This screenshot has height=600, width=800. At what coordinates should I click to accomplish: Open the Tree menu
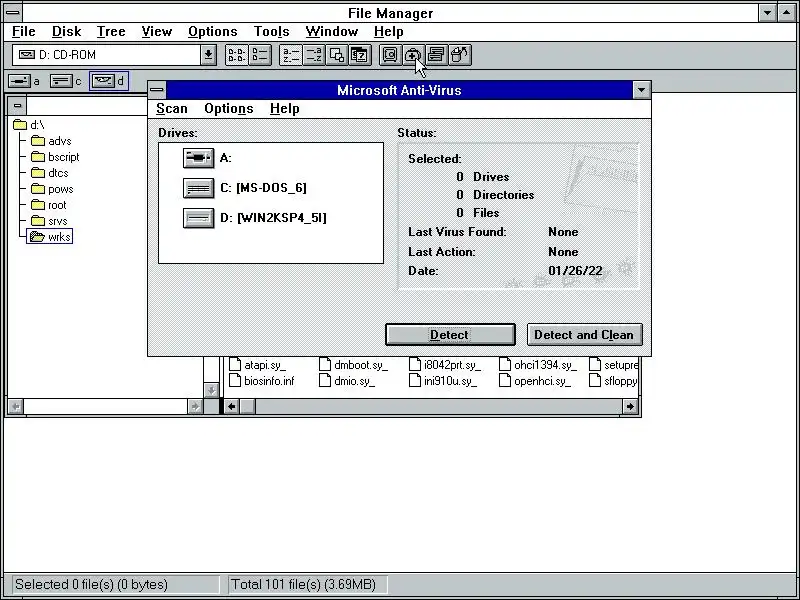pos(111,32)
